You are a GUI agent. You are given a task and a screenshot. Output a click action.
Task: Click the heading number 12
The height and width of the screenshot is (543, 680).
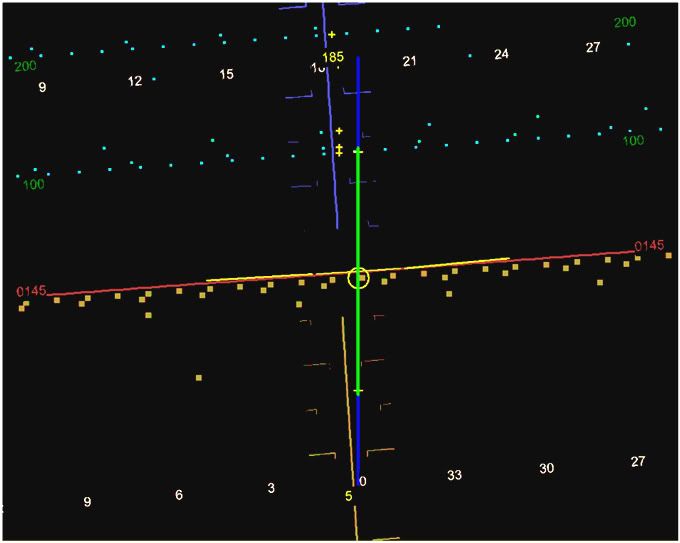click(135, 81)
